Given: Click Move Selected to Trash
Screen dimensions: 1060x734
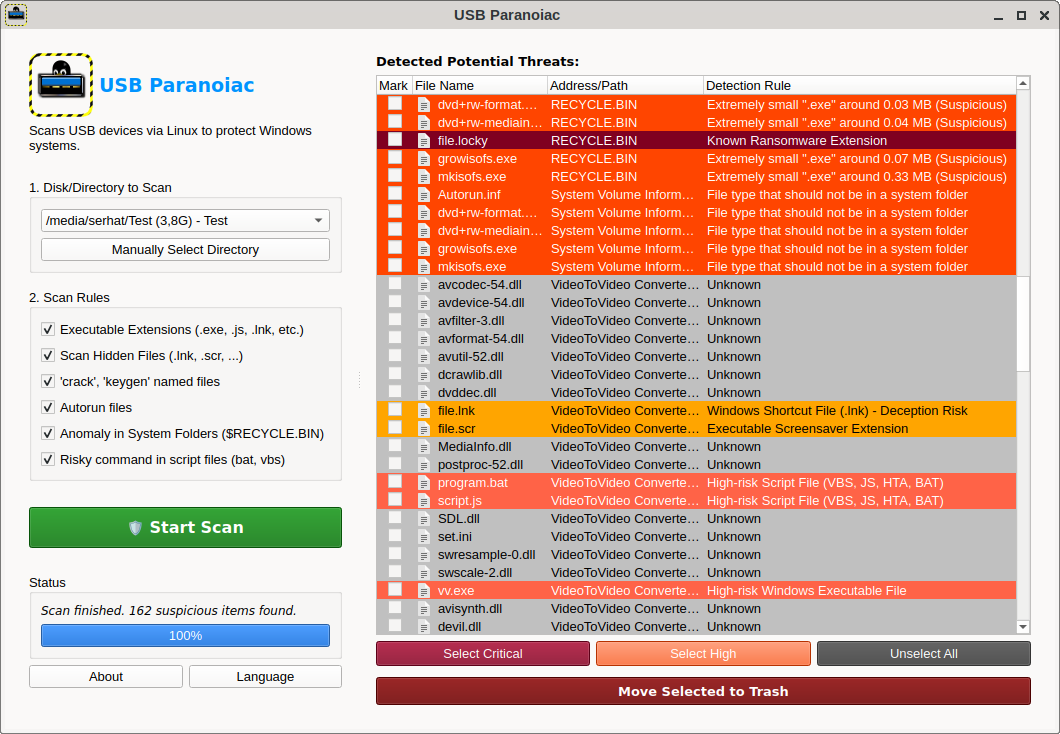Looking at the screenshot, I should click(x=703, y=691).
